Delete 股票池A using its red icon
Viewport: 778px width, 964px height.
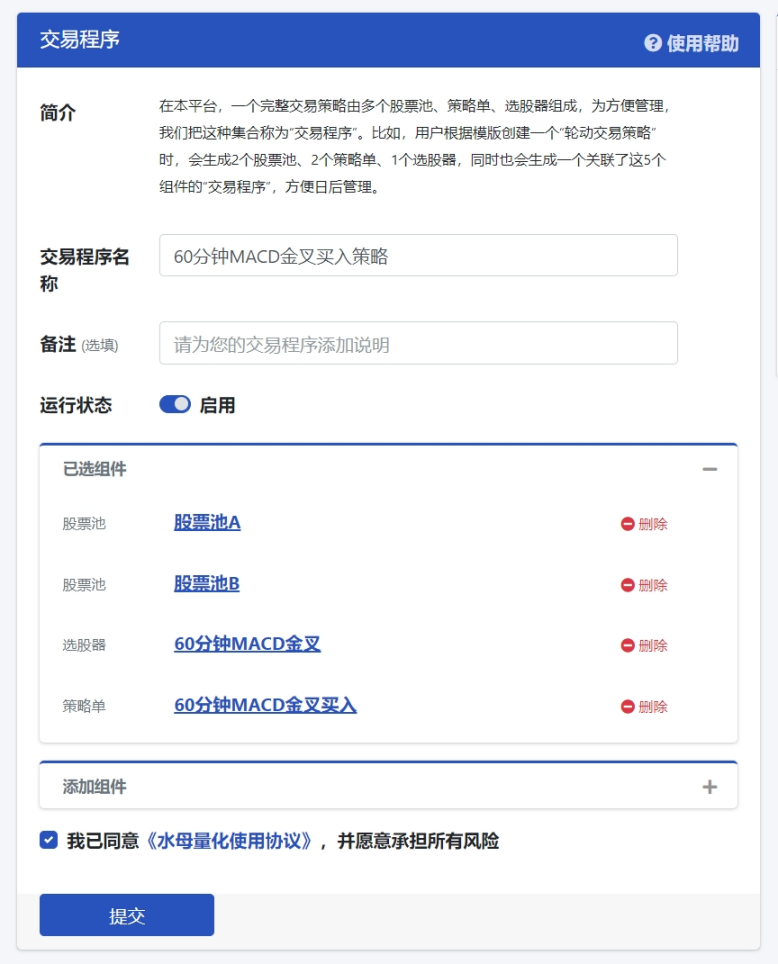pyautogui.click(x=628, y=524)
